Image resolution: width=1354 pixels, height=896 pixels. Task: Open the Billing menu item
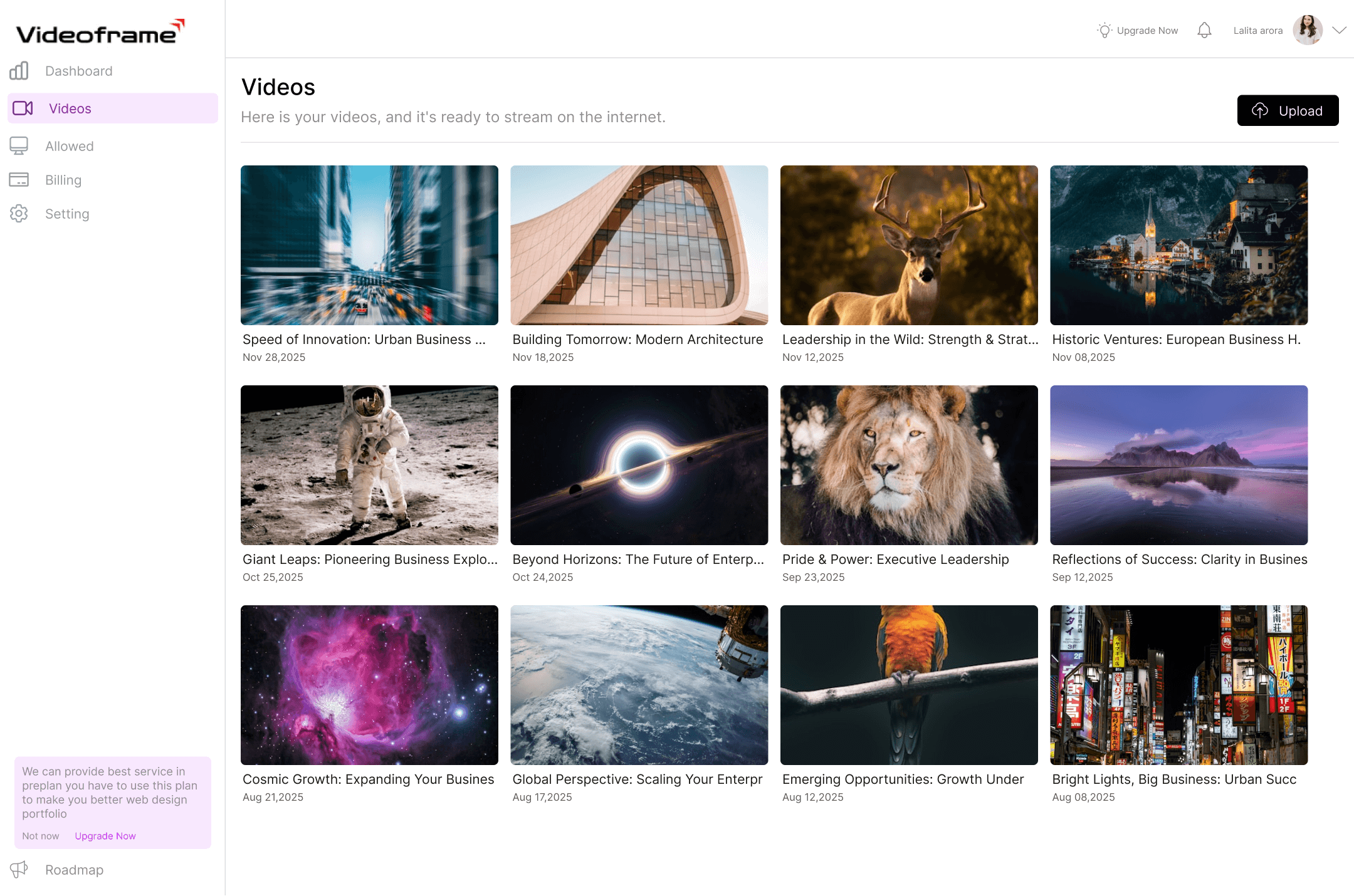63,180
